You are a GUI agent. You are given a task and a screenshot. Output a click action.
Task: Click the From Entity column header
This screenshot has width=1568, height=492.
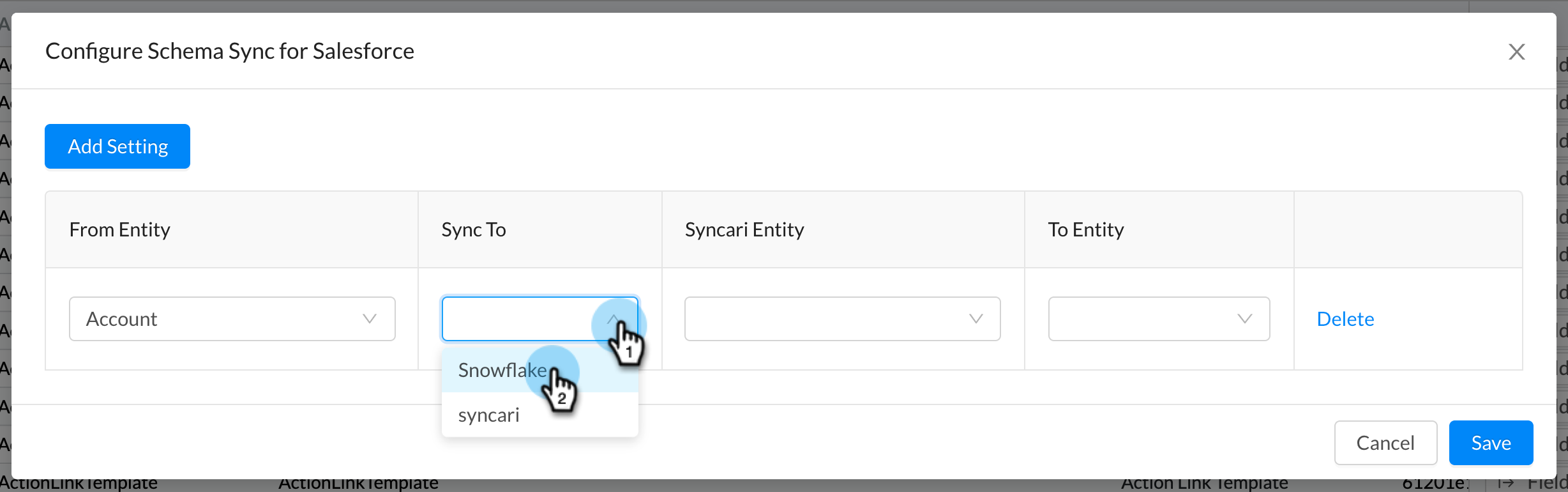(119, 229)
